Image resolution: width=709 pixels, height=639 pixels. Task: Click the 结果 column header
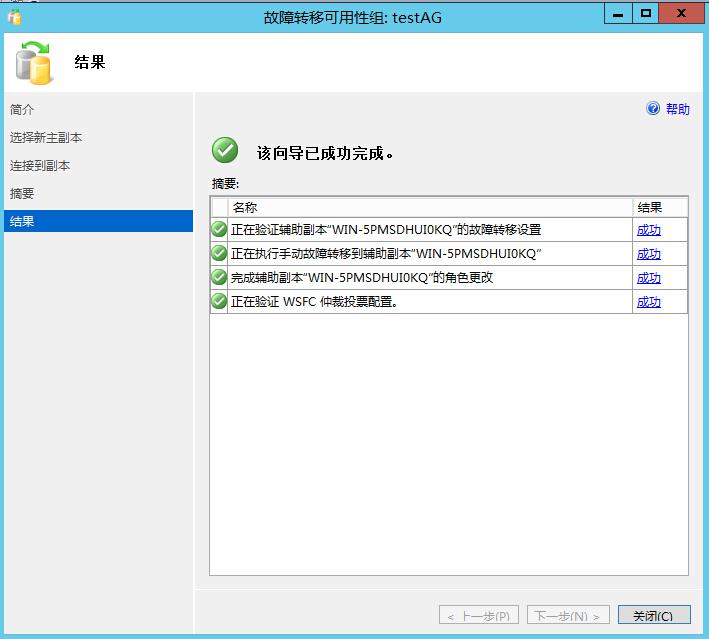pos(660,208)
